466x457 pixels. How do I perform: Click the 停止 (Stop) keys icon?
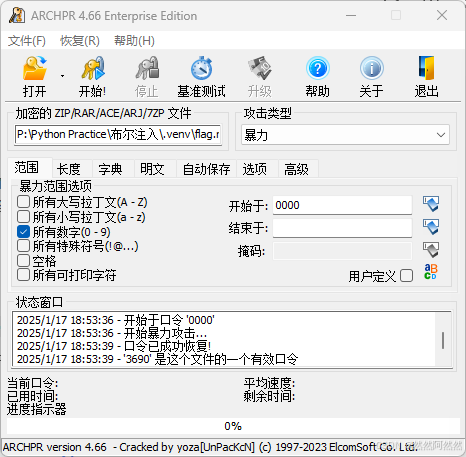(x=147, y=69)
